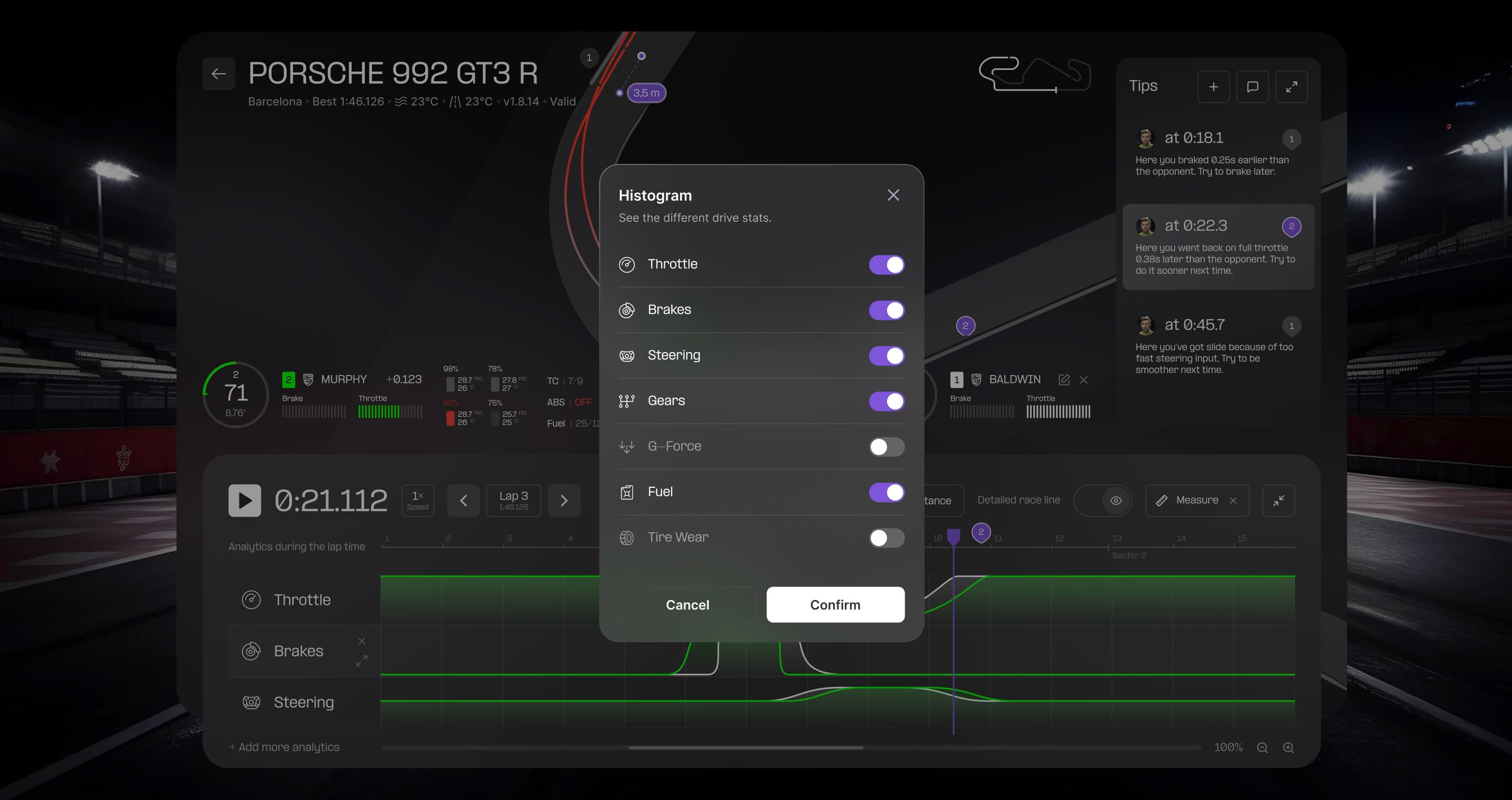Select track marker 1 near the title

589,57
